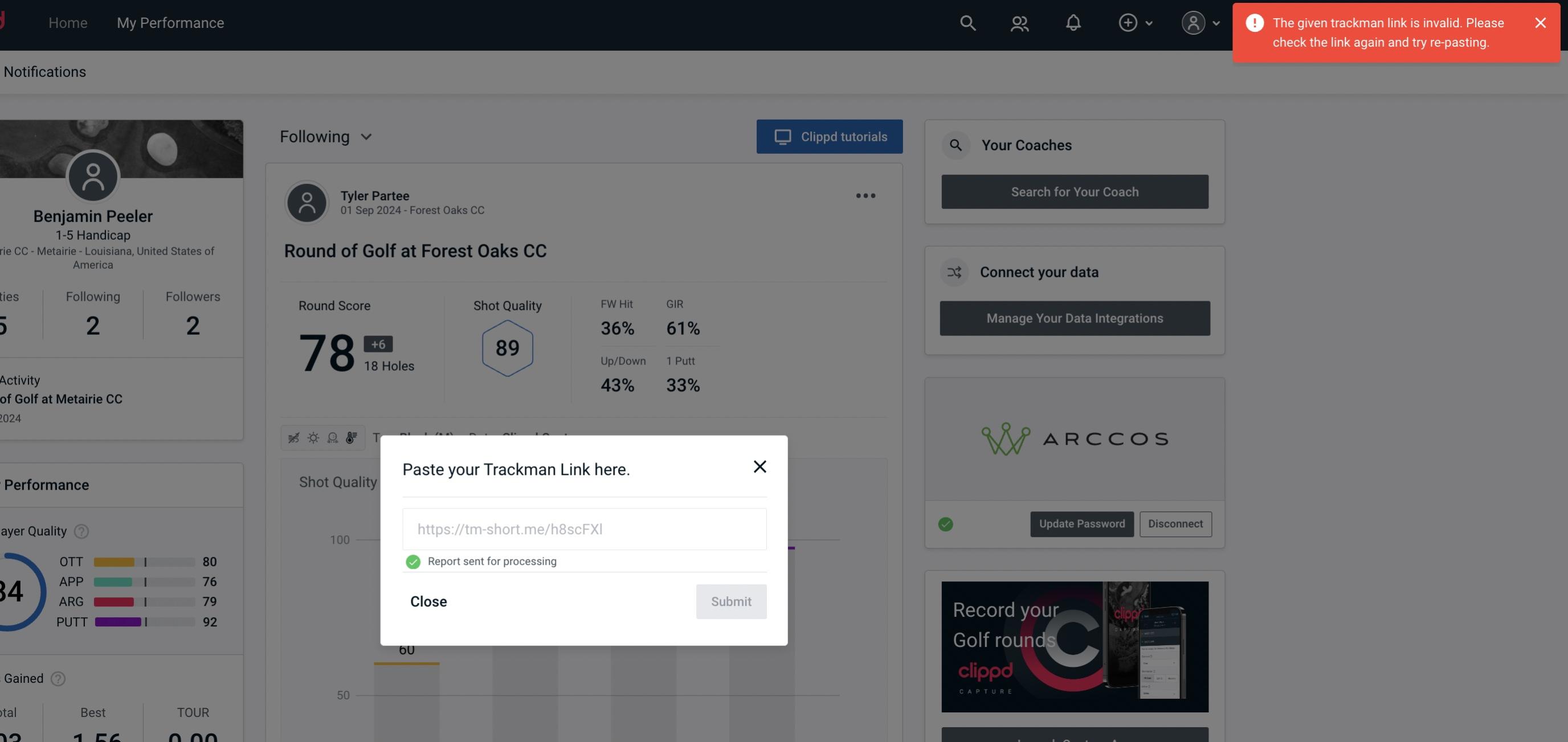
Task: Click the add/plus icon in the top navigation
Action: coord(1128,21)
